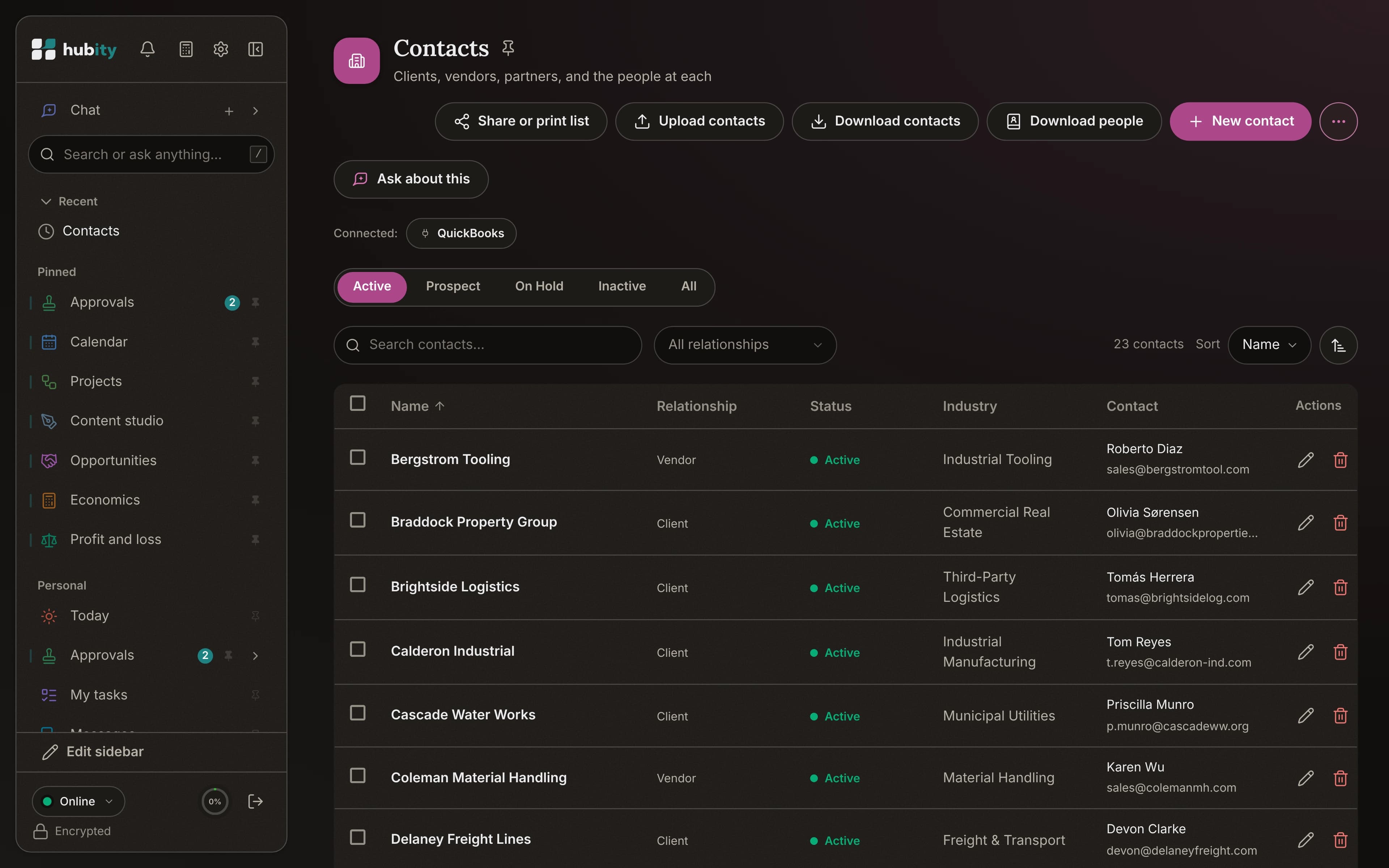Open the Name sort dropdown

click(x=1269, y=345)
